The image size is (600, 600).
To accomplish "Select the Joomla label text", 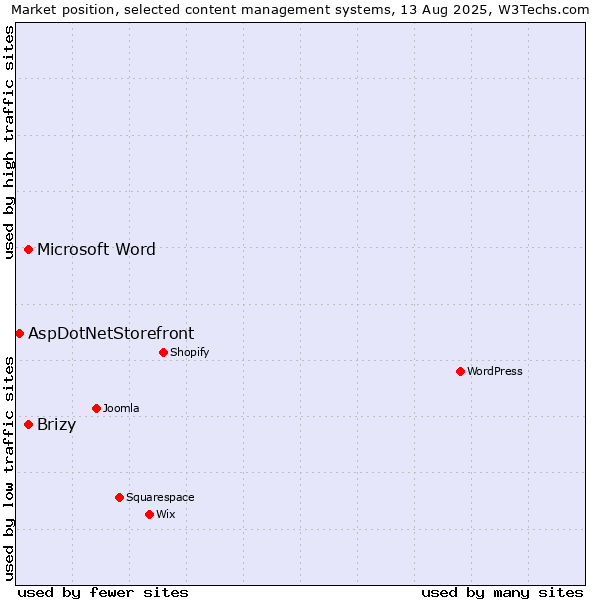I will (x=121, y=408).
